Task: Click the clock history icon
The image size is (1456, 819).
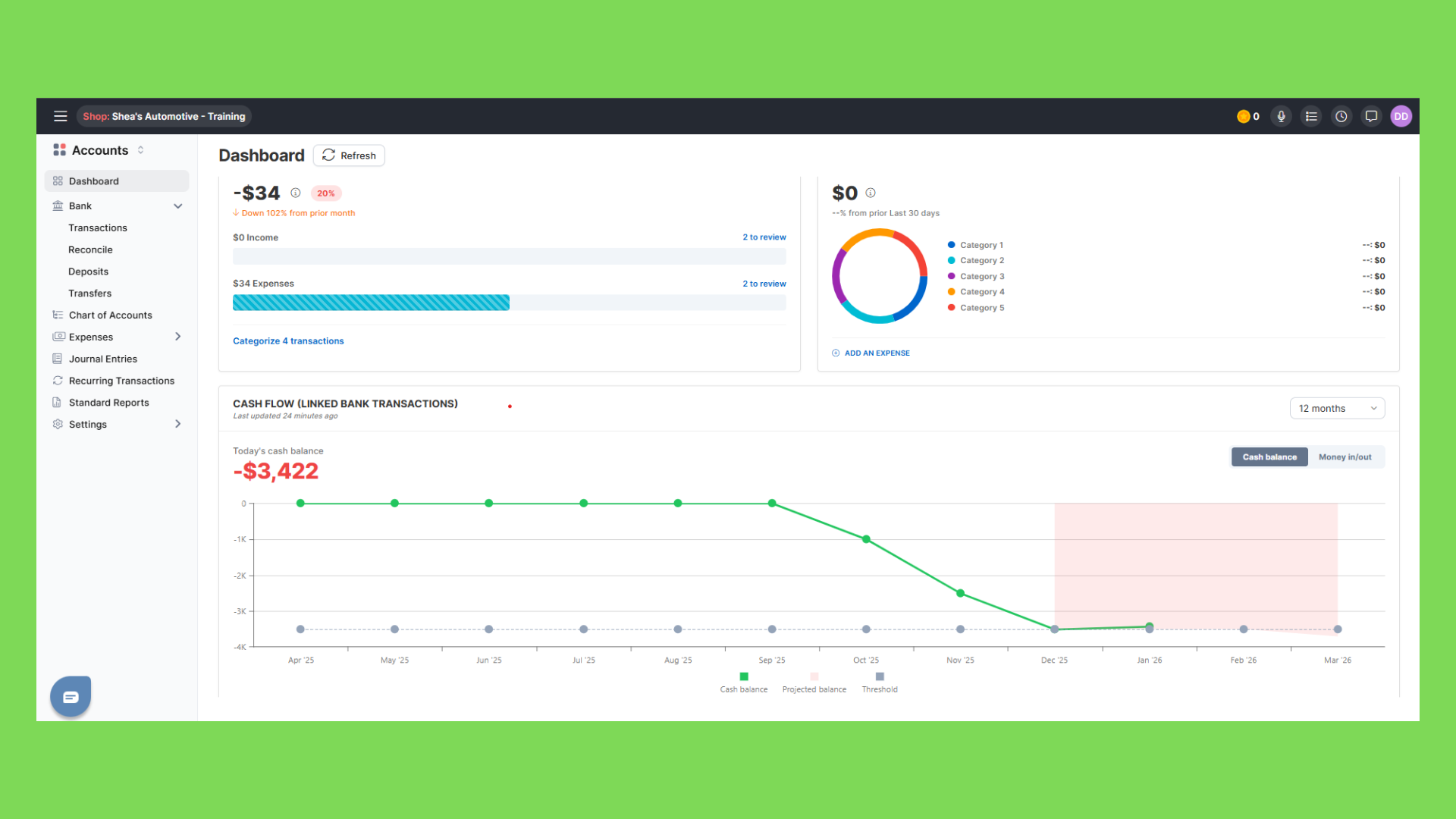Action: pyautogui.click(x=1341, y=116)
